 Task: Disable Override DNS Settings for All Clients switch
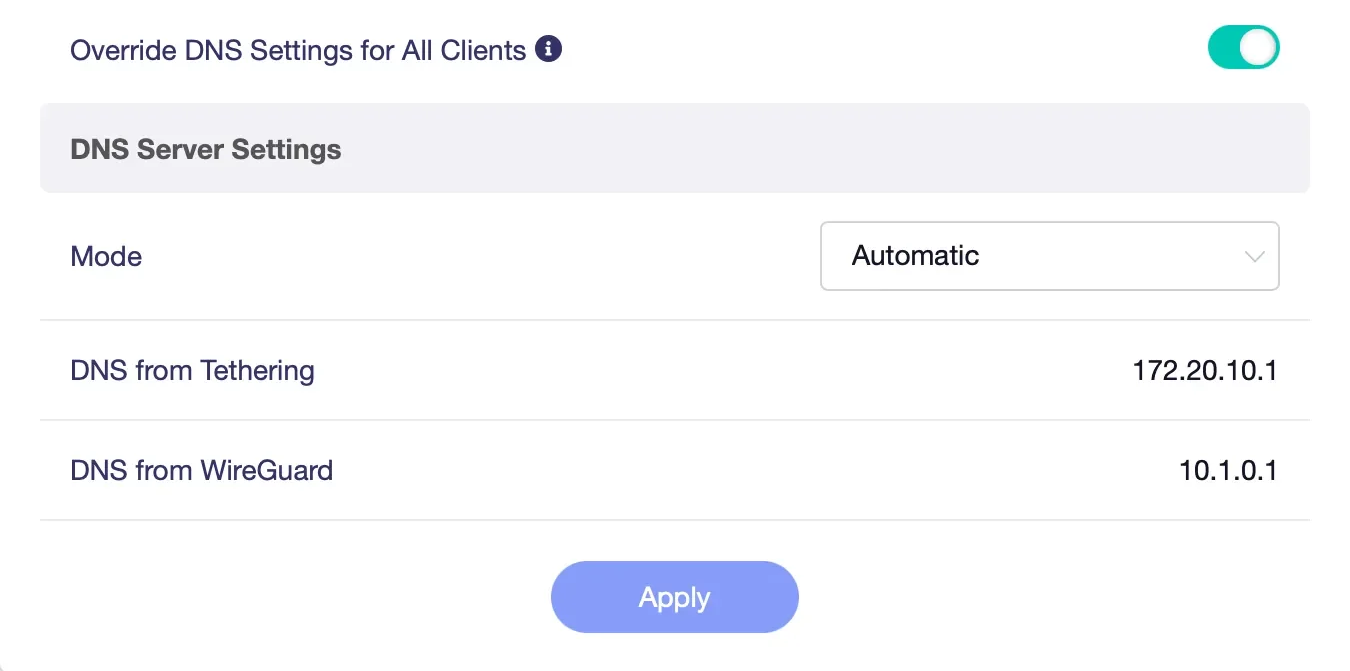[x=1243, y=48]
